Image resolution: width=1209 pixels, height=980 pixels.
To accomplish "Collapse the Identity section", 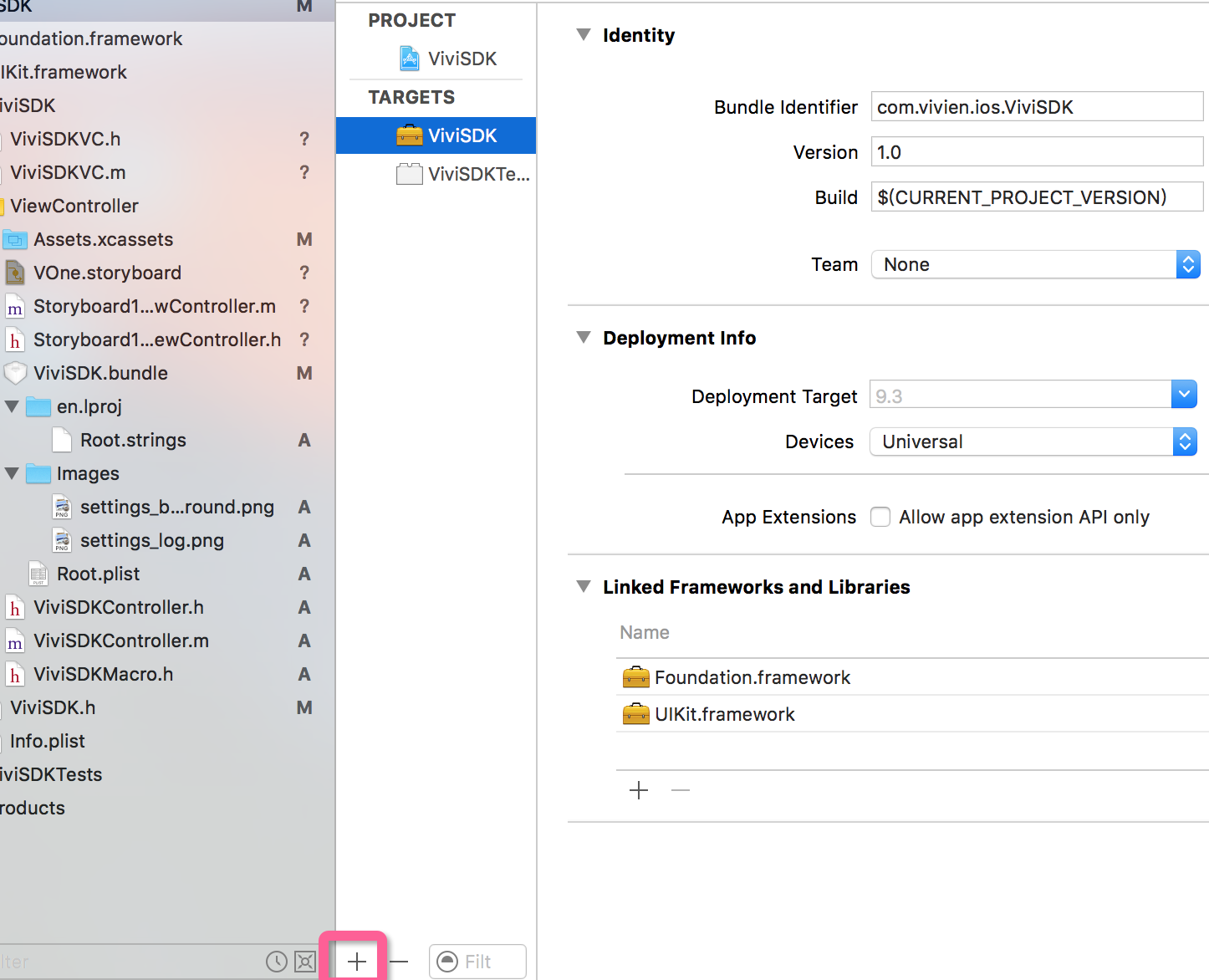I will pyautogui.click(x=583, y=34).
